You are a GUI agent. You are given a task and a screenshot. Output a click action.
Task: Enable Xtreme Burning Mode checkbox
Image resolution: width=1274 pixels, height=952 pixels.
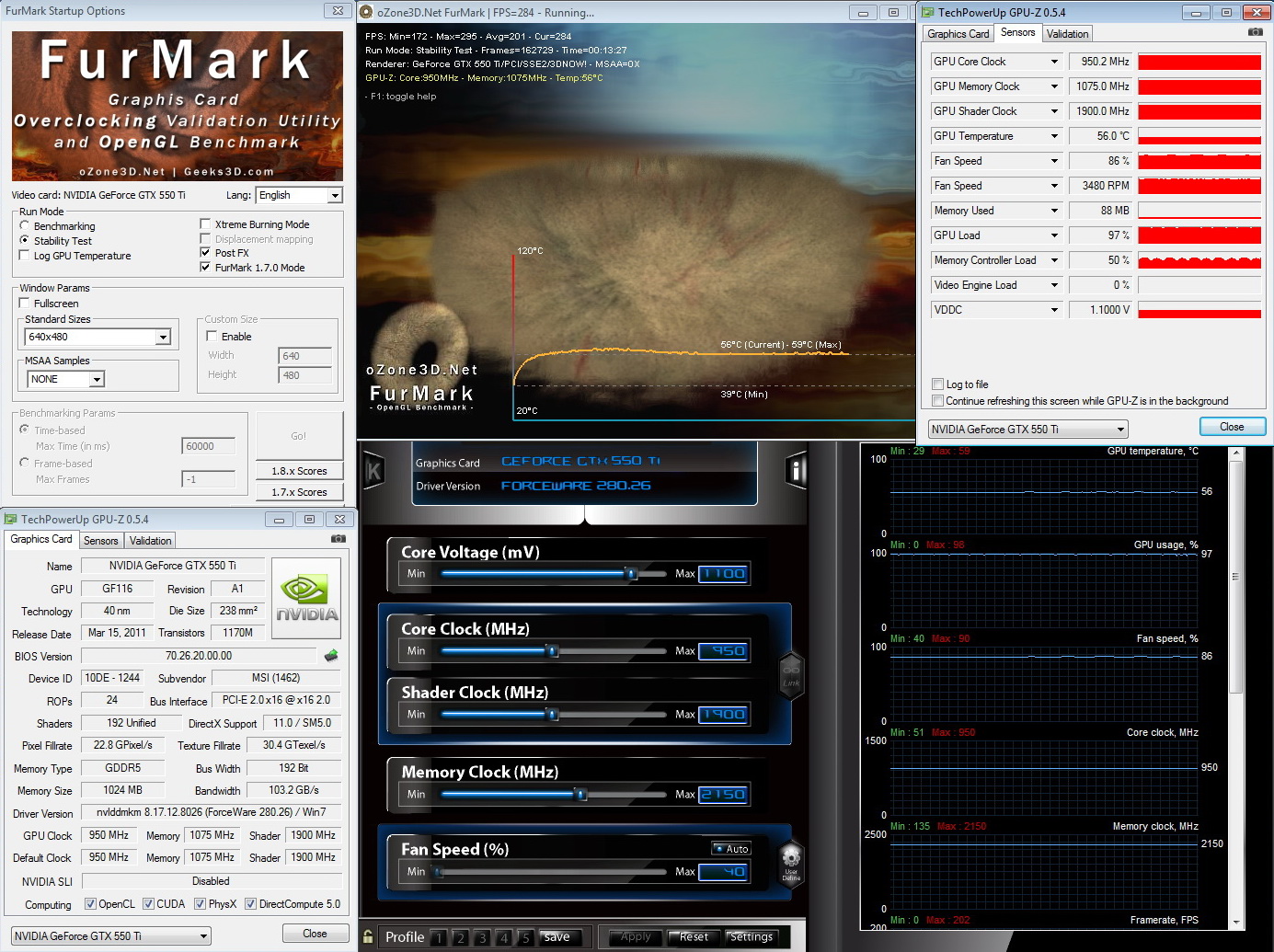pyautogui.click(x=206, y=224)
